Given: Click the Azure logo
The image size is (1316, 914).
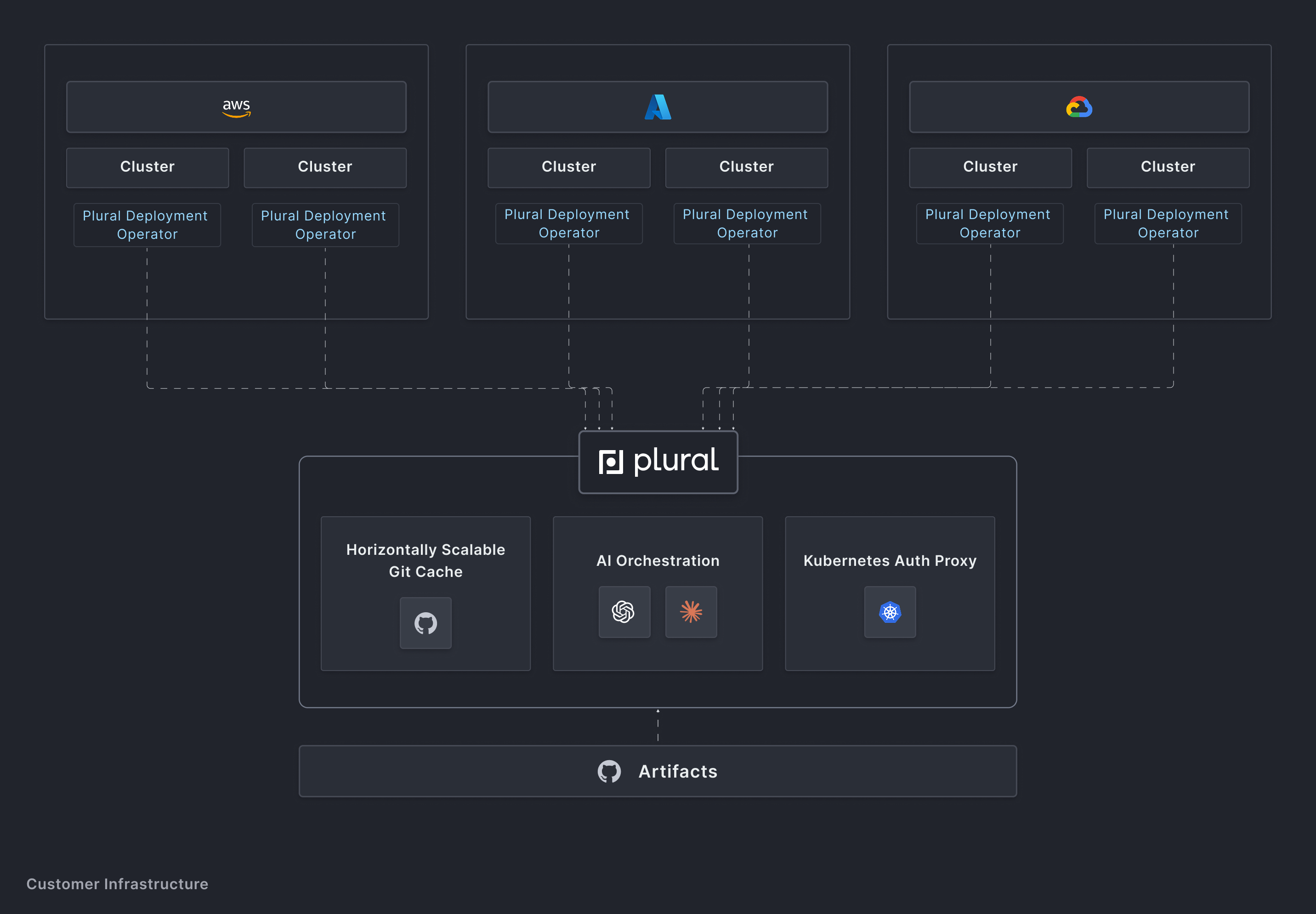Looking at the screenshot, I should click(658, 107).
